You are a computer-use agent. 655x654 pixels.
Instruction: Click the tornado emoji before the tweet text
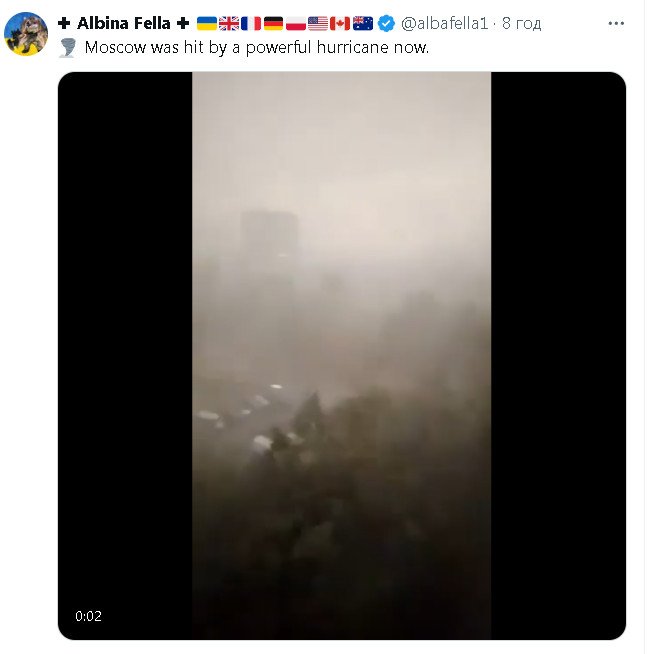pyautogui.click(x=68, y=48)
